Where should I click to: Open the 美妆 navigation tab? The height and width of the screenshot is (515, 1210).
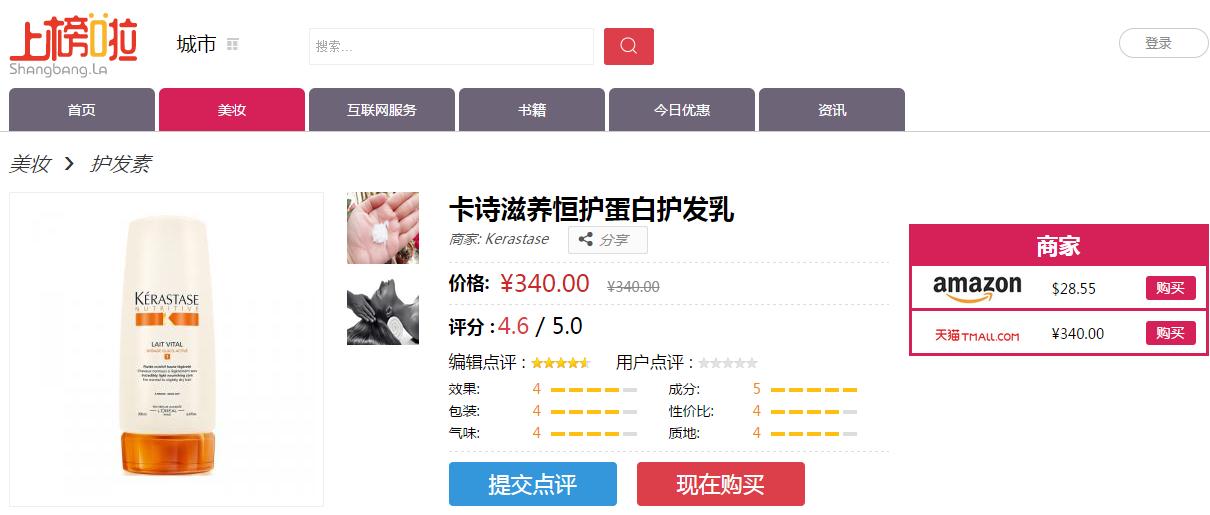pos(232,110)
